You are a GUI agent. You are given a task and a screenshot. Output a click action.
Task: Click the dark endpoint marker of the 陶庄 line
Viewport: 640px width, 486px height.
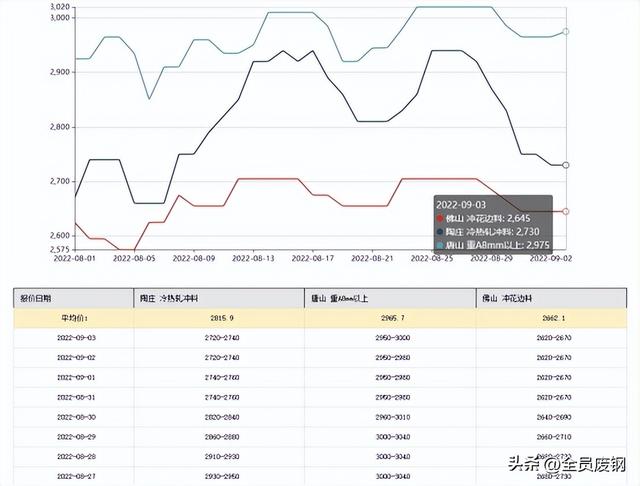565,165
